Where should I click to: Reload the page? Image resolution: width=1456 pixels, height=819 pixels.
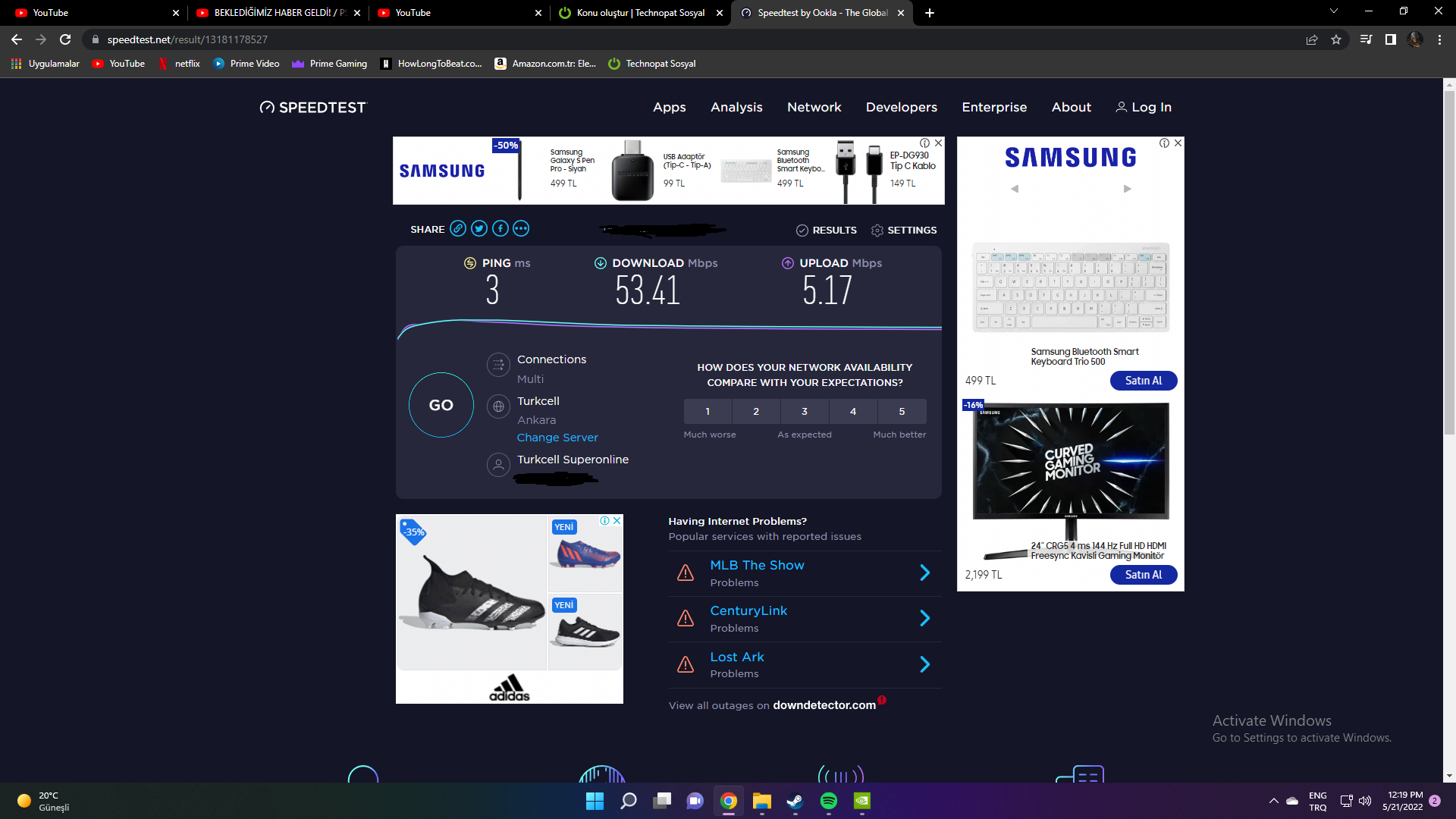[65, 39]
